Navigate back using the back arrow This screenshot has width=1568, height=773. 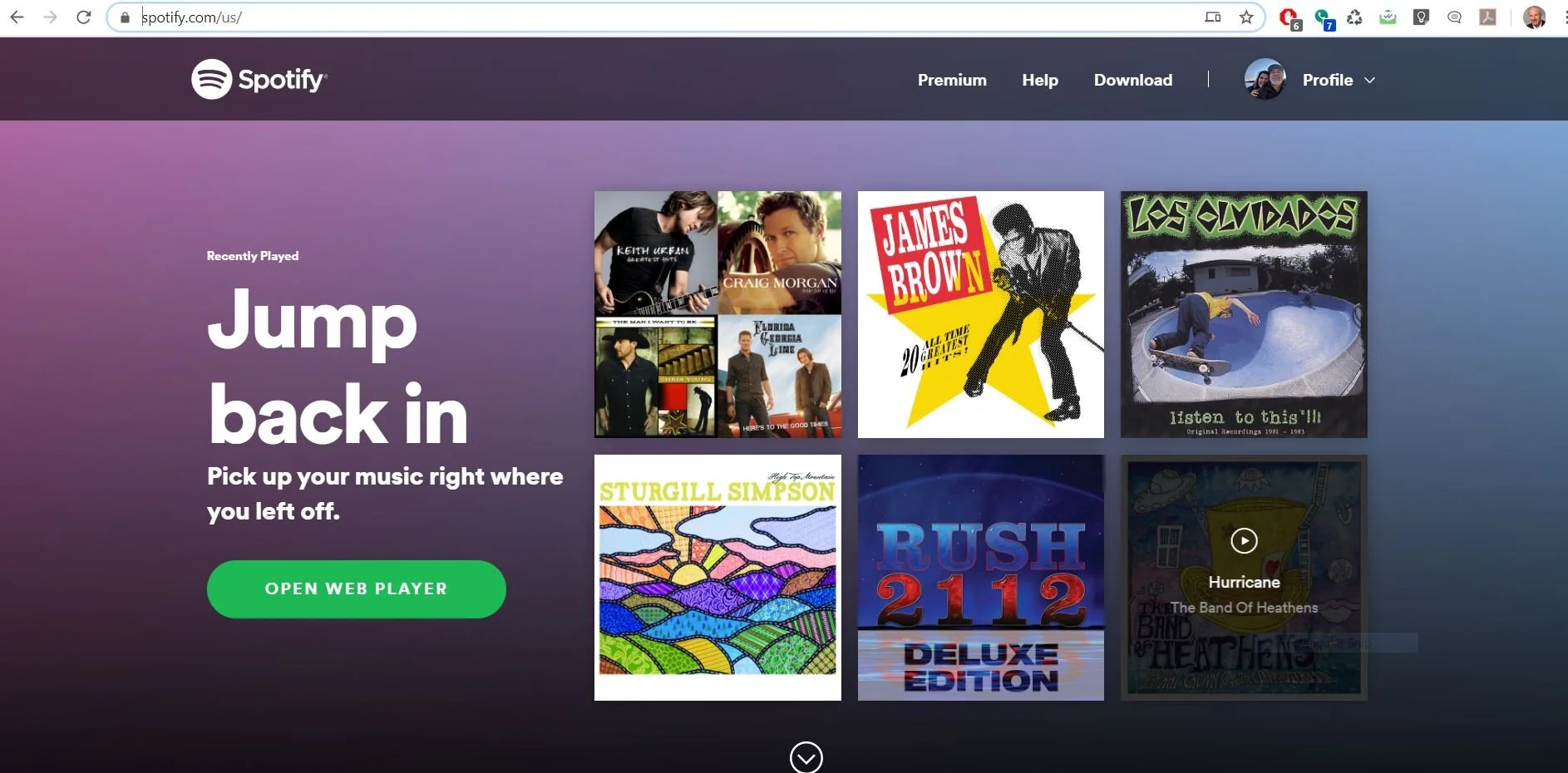coord(17,16)
